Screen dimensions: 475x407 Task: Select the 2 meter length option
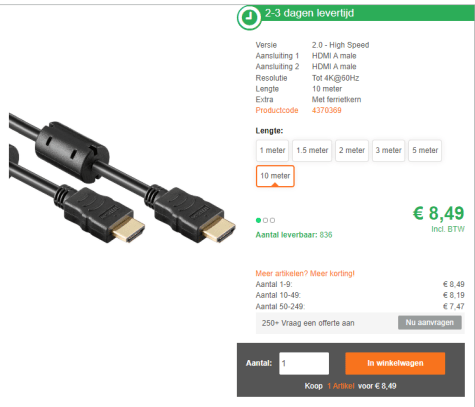point(352,151)
